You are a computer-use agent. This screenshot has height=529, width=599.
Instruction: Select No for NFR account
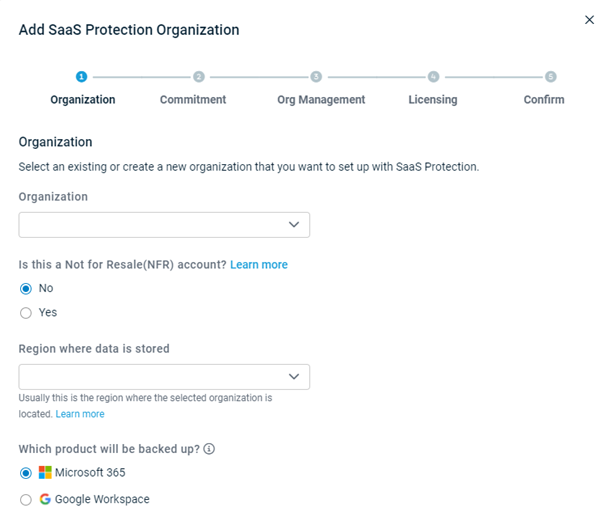(x=26, y=289)
